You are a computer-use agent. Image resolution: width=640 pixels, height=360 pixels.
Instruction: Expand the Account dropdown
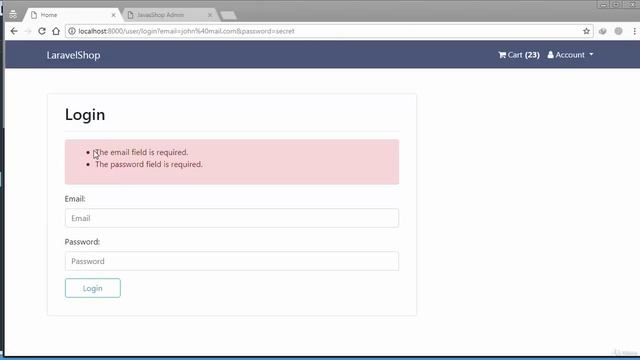pyautogui.click(x=570, y=55)
